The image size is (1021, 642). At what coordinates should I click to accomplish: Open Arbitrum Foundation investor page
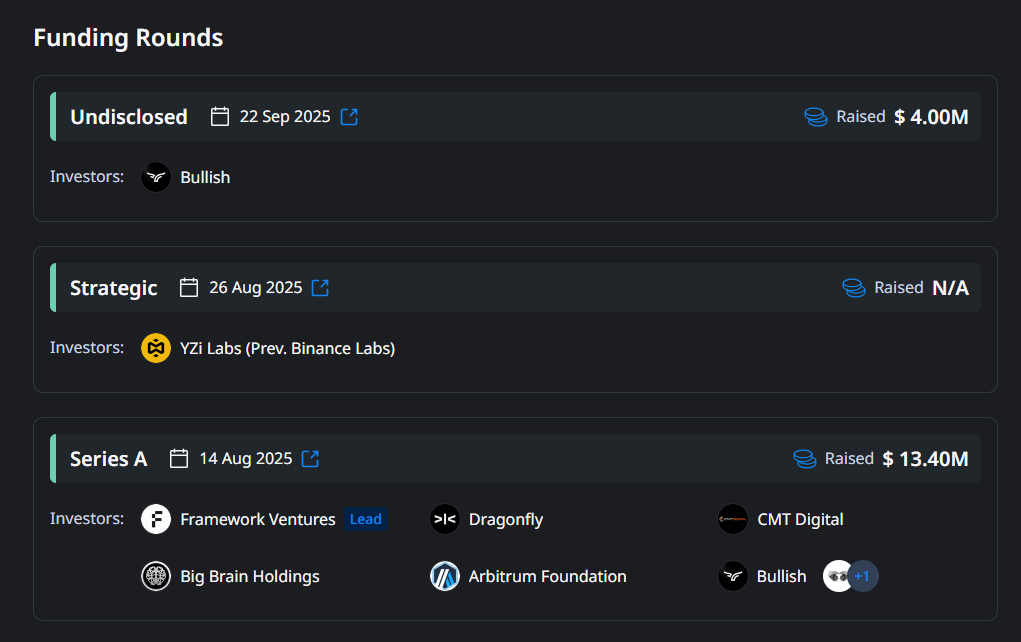[548, 576]
